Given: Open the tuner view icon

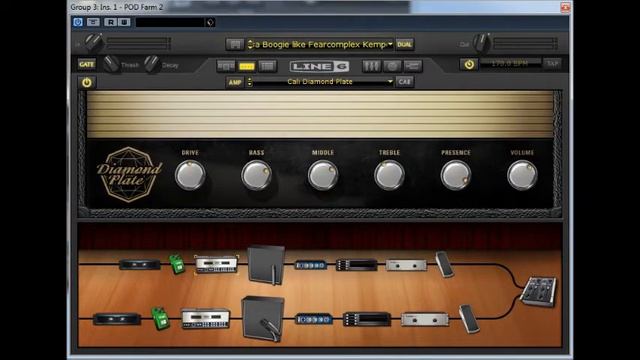Looking at the screenshot, I should pos(392,66).
